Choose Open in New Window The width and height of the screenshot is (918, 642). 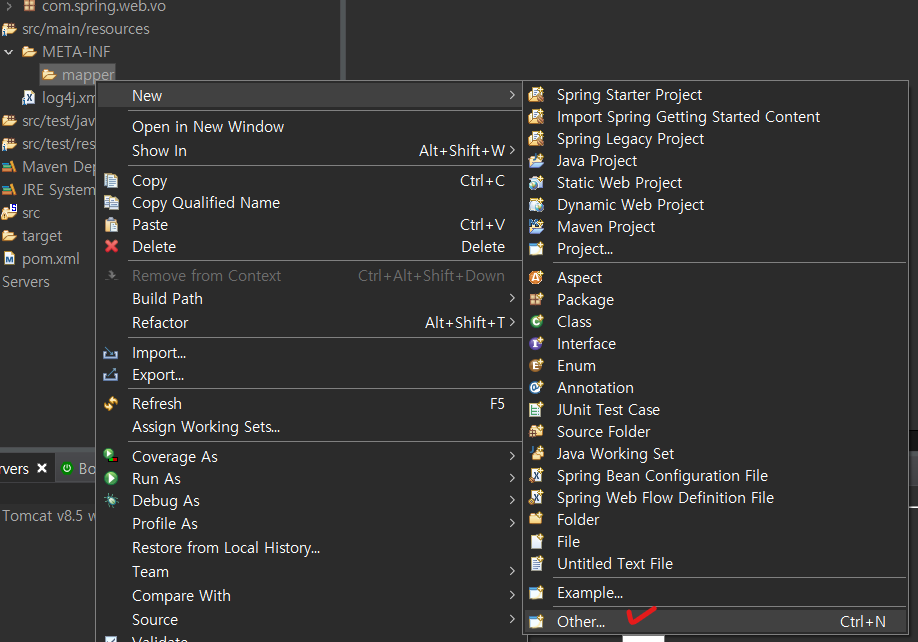[x=309, y=126]
